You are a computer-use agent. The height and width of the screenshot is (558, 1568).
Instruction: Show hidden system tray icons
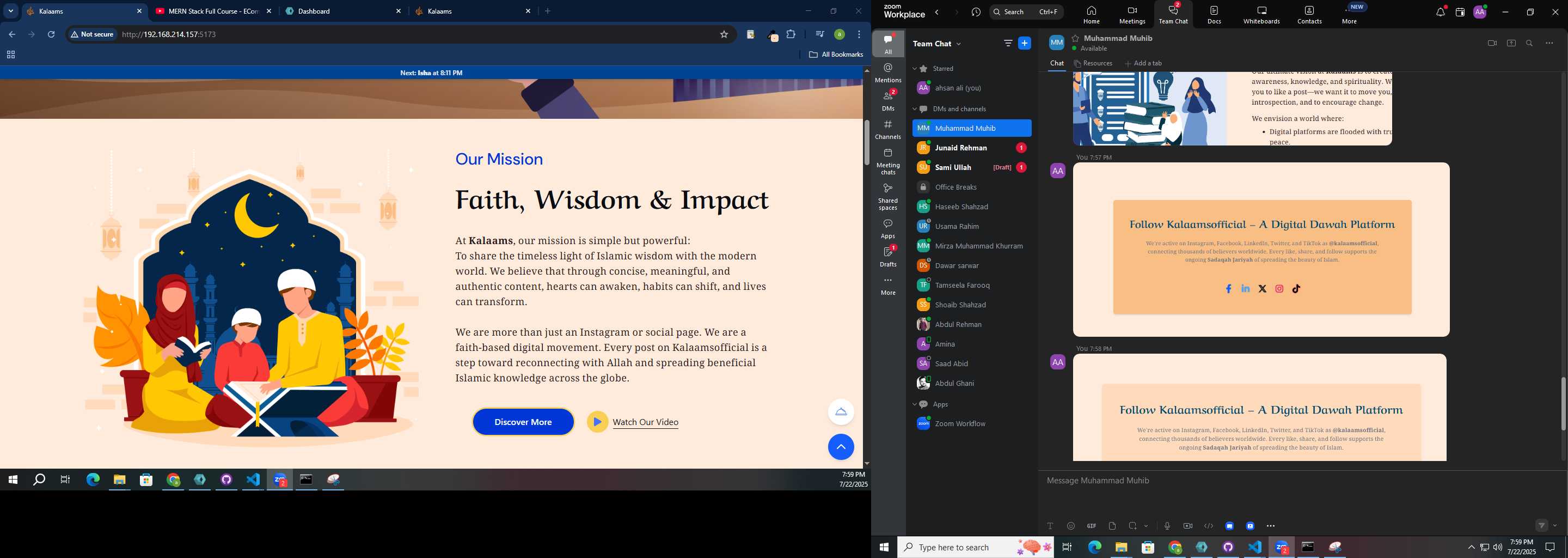(x=1471, y=548)
